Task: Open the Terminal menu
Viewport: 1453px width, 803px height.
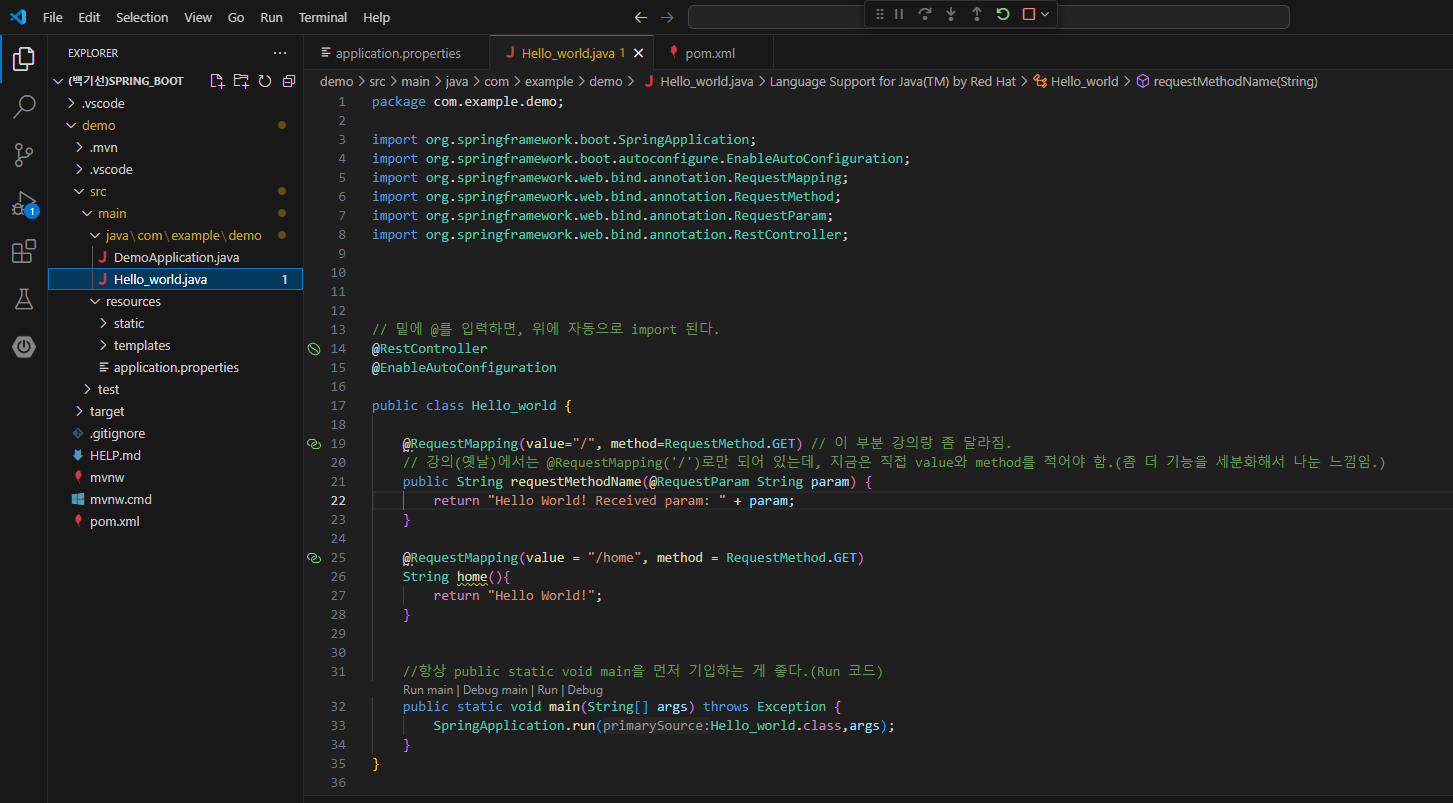Action: (322, 17)
